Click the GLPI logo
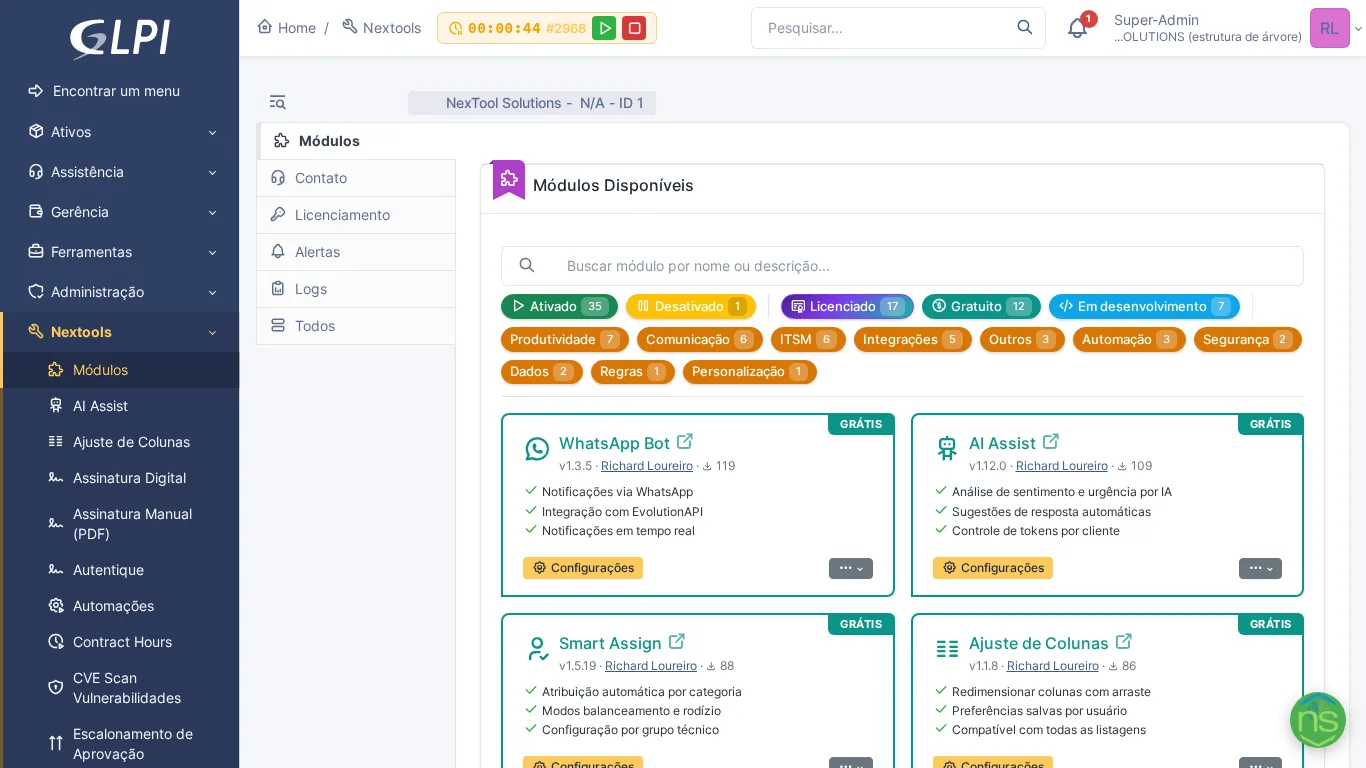This screenshot has height=768, width=1366. tap(119, 39)
